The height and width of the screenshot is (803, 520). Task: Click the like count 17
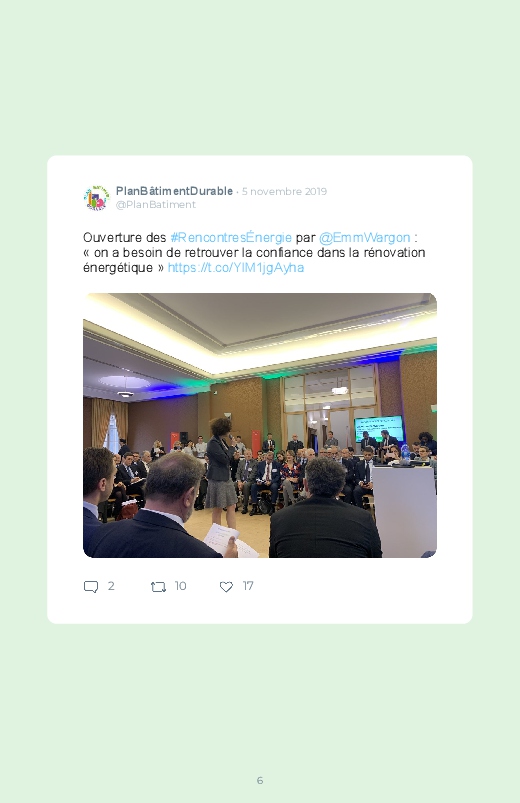tap(248, 586)
